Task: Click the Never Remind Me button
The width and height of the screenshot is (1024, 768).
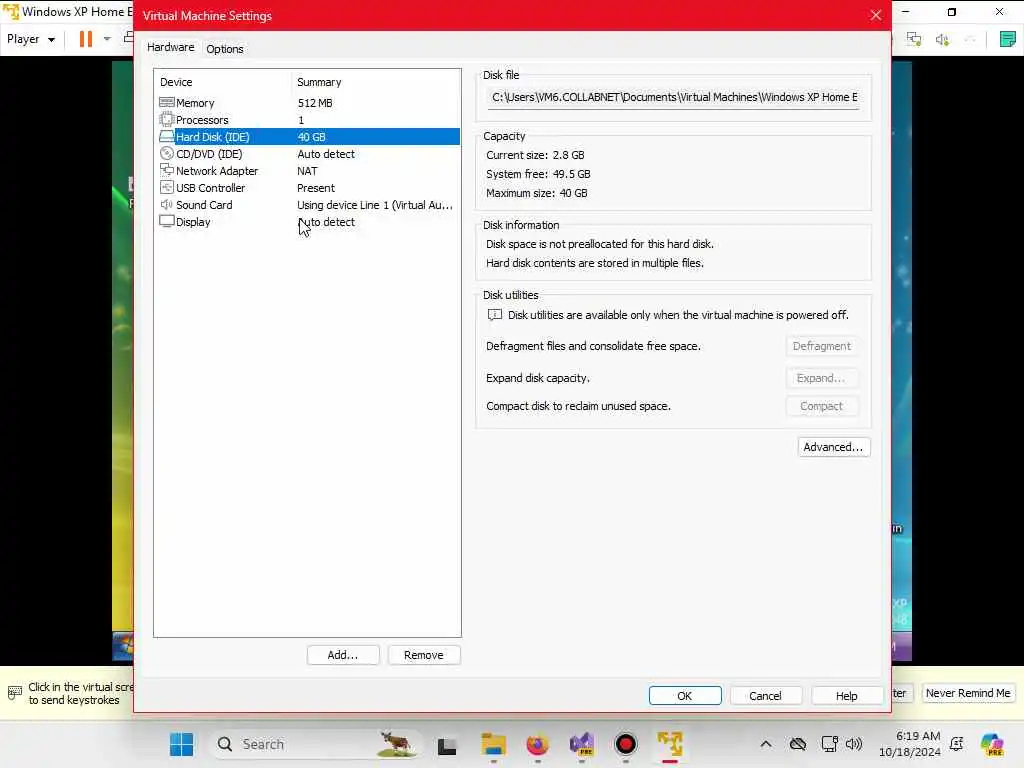Action: click(x=968, y=693)
